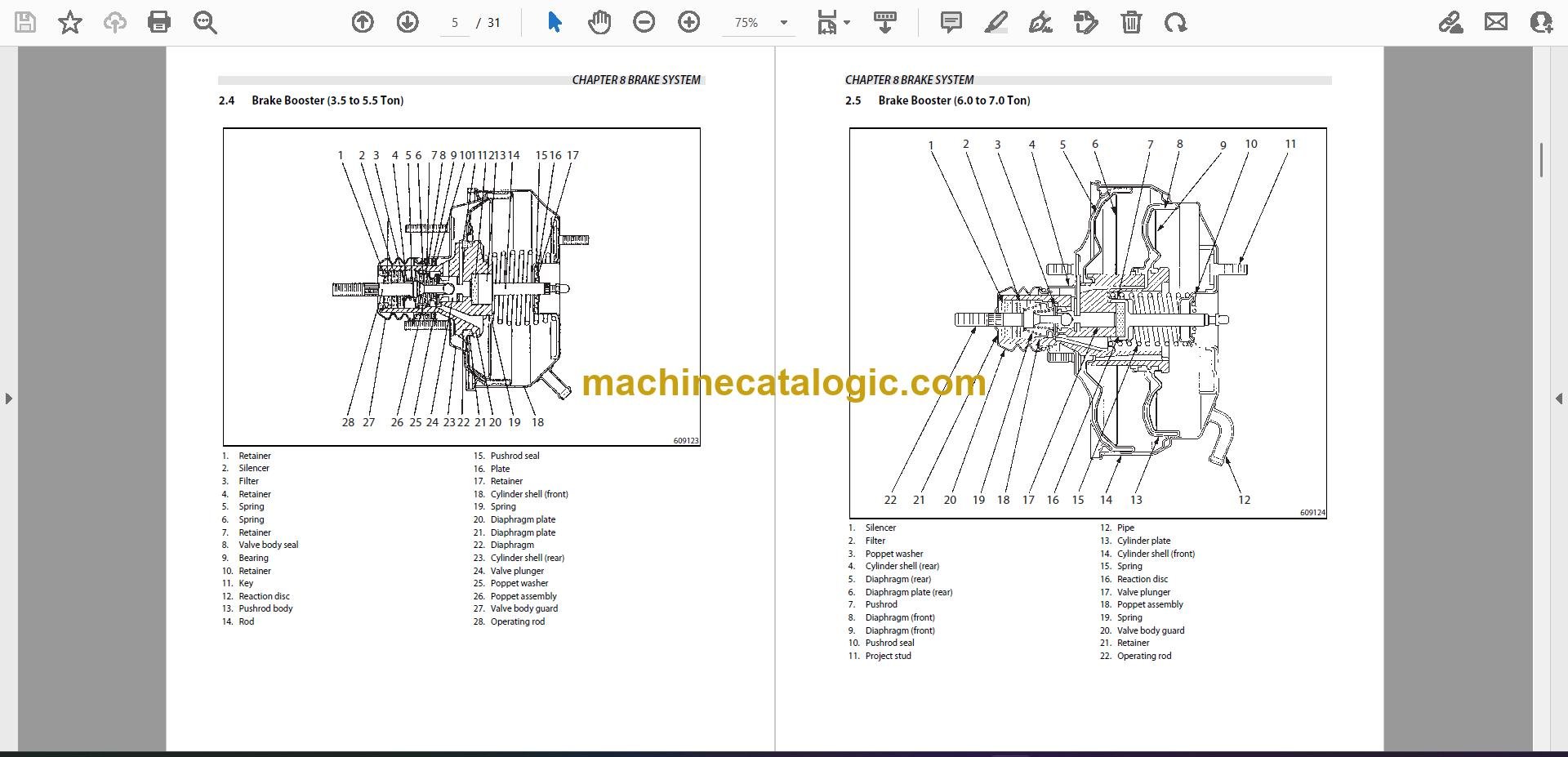Click the 'Operating rod' entry numbered 22
1568x757 pixels.
[x=1144, y=656]
